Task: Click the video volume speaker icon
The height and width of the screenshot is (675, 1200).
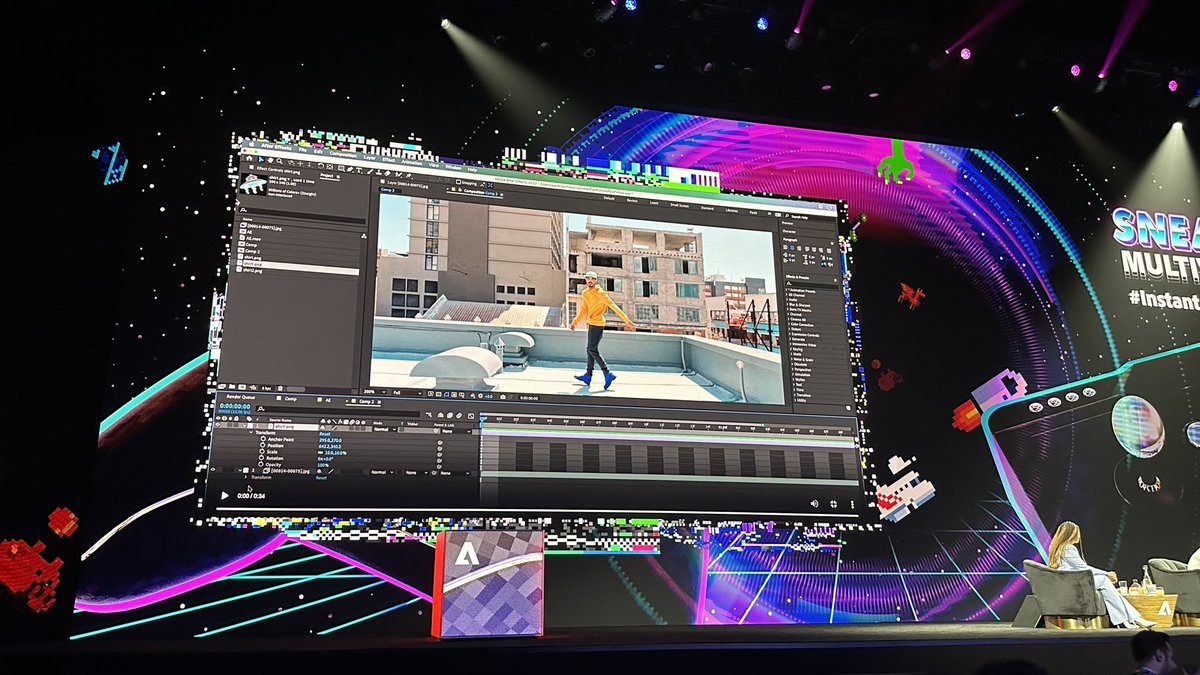Action: (813, 503)
